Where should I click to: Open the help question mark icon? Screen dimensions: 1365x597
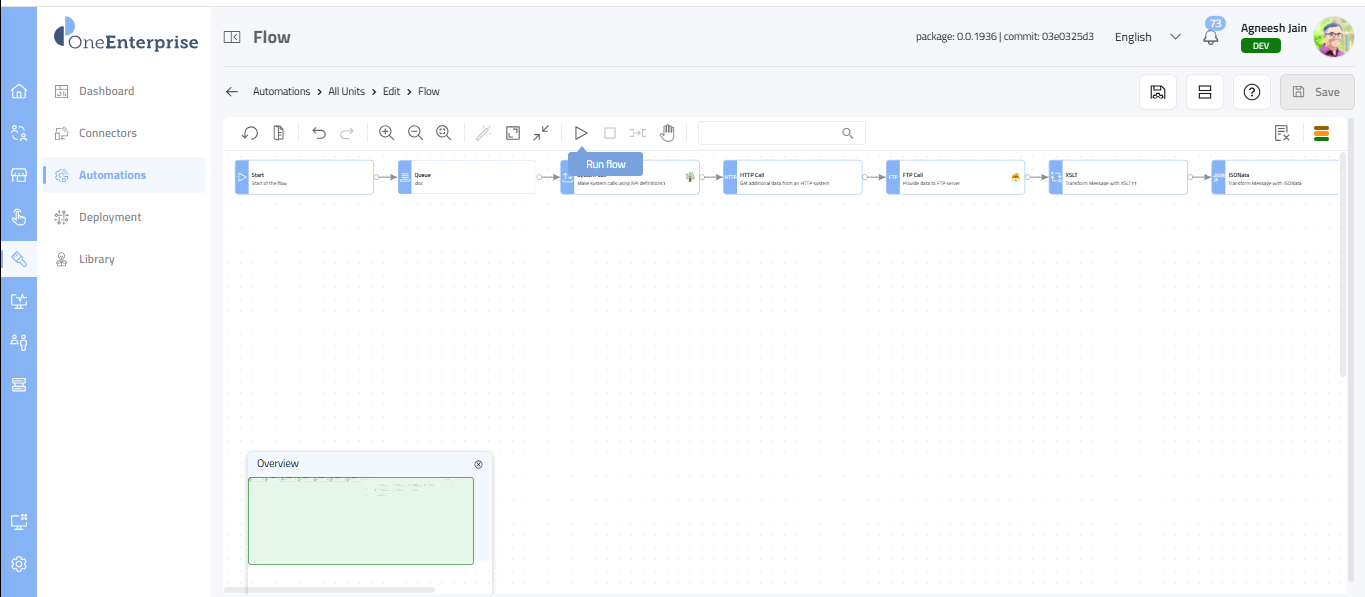pos(1251,92)
